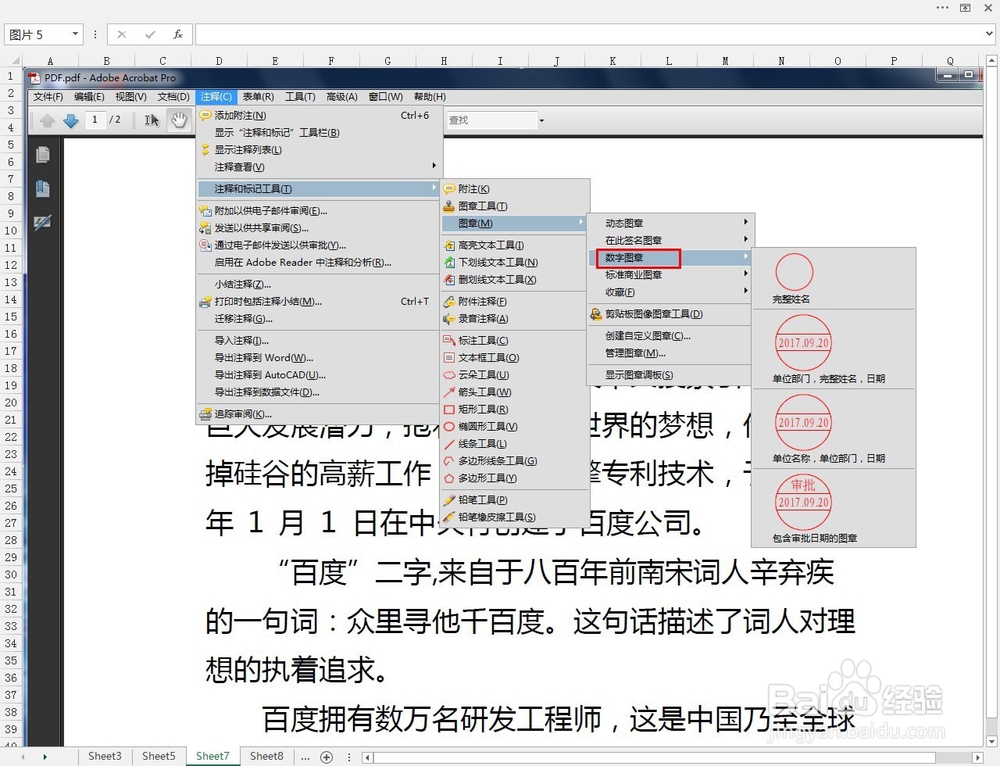The image size is (1000, 766).
Task: Open the 编辑(E) menu
Action: tap(89, 97)
